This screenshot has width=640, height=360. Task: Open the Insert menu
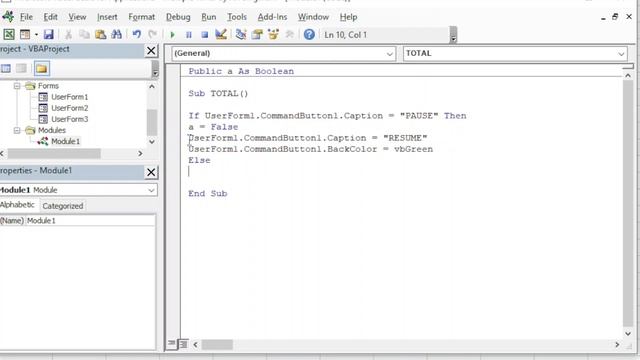pos(107,17)
